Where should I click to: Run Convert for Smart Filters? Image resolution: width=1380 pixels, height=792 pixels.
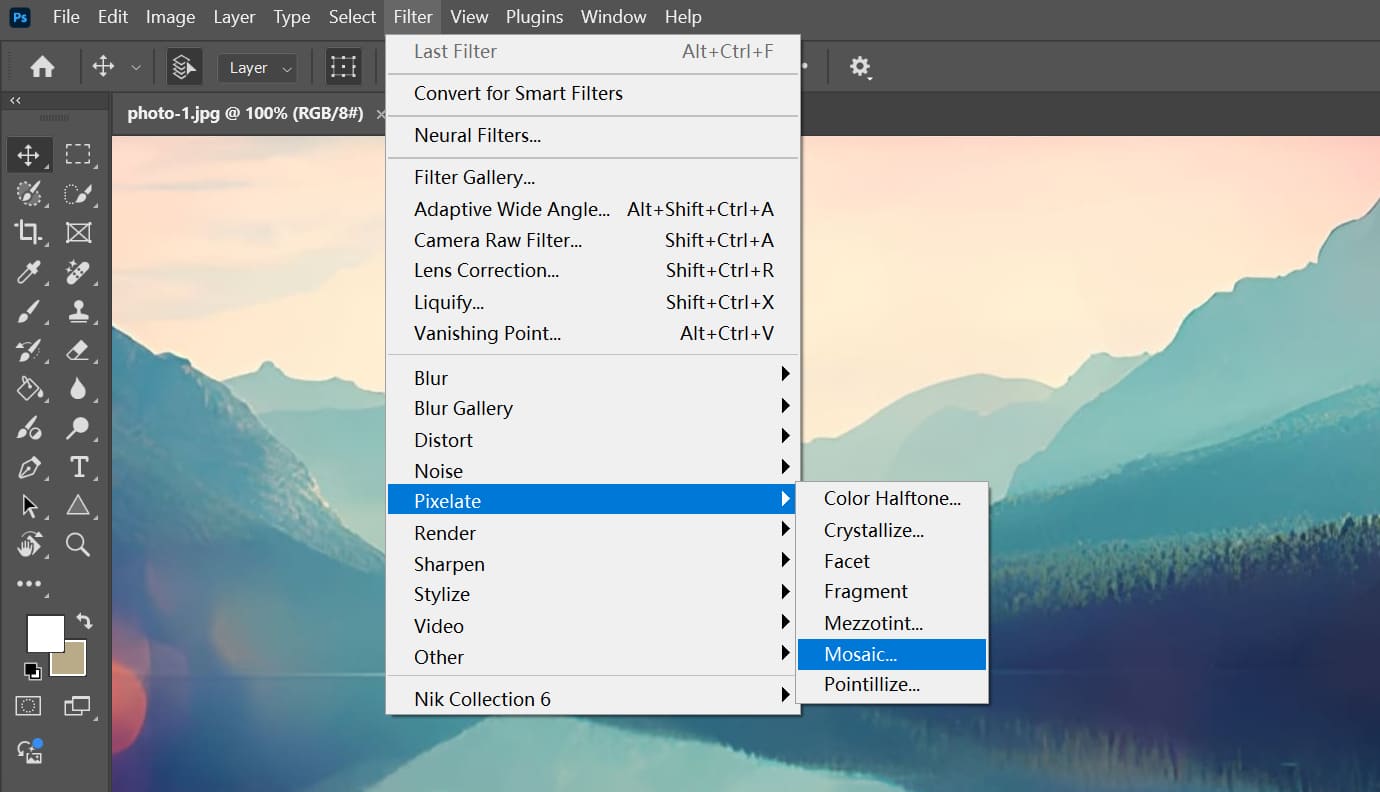point(518,93)
